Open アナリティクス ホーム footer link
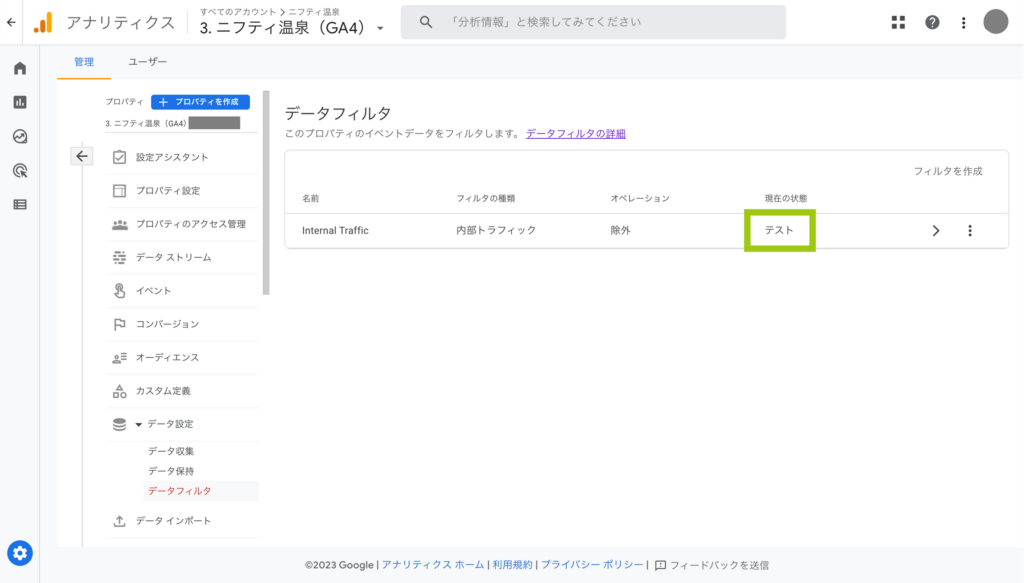The width and height of the screenshot is (1024, 583). (x=433, y=565)
